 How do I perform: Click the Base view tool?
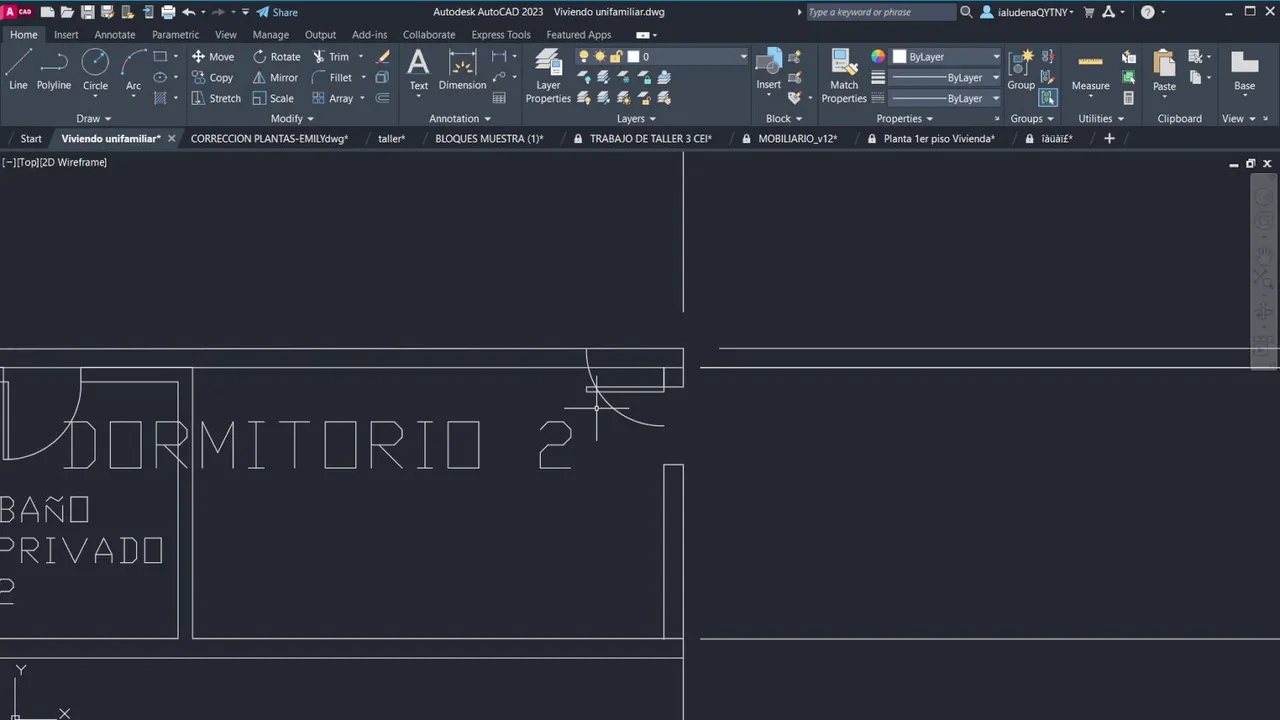tap(1244, 70)
